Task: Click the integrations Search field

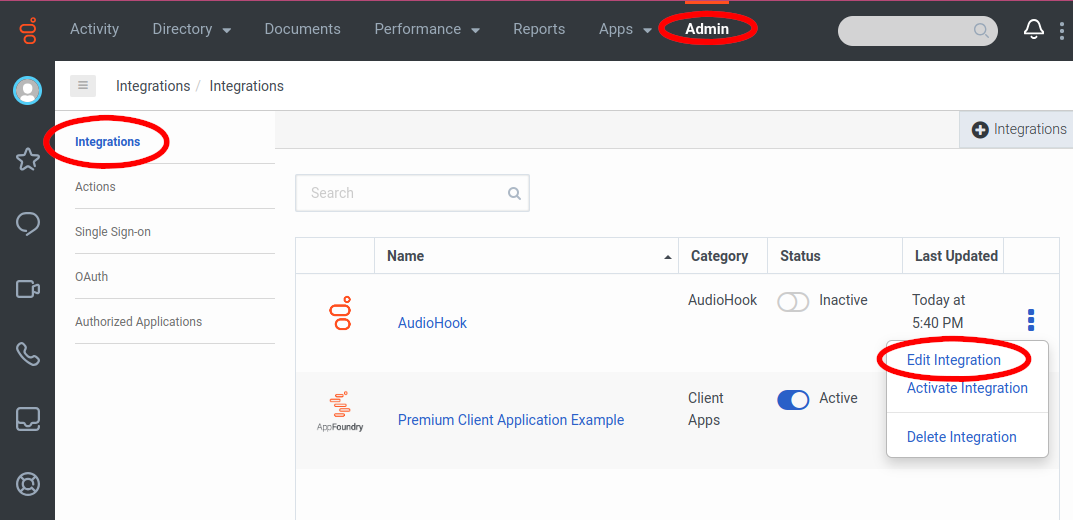Action: [405, 193]
